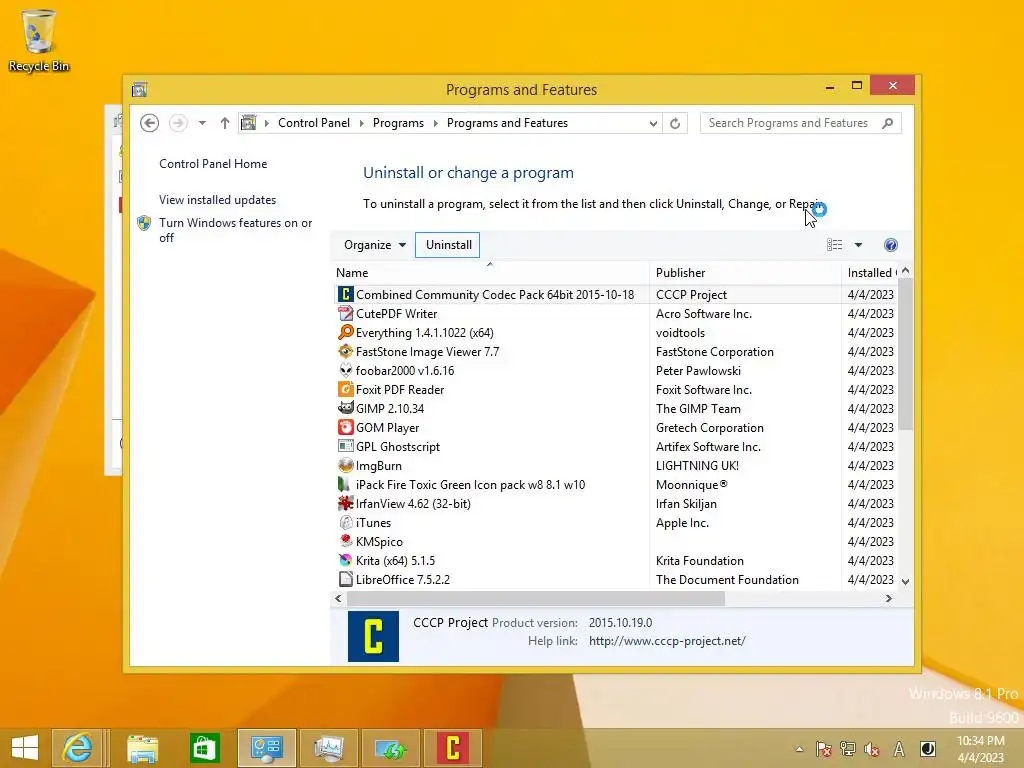
Task: Click the search magnifier icon
Action: [x=887, y=123]
